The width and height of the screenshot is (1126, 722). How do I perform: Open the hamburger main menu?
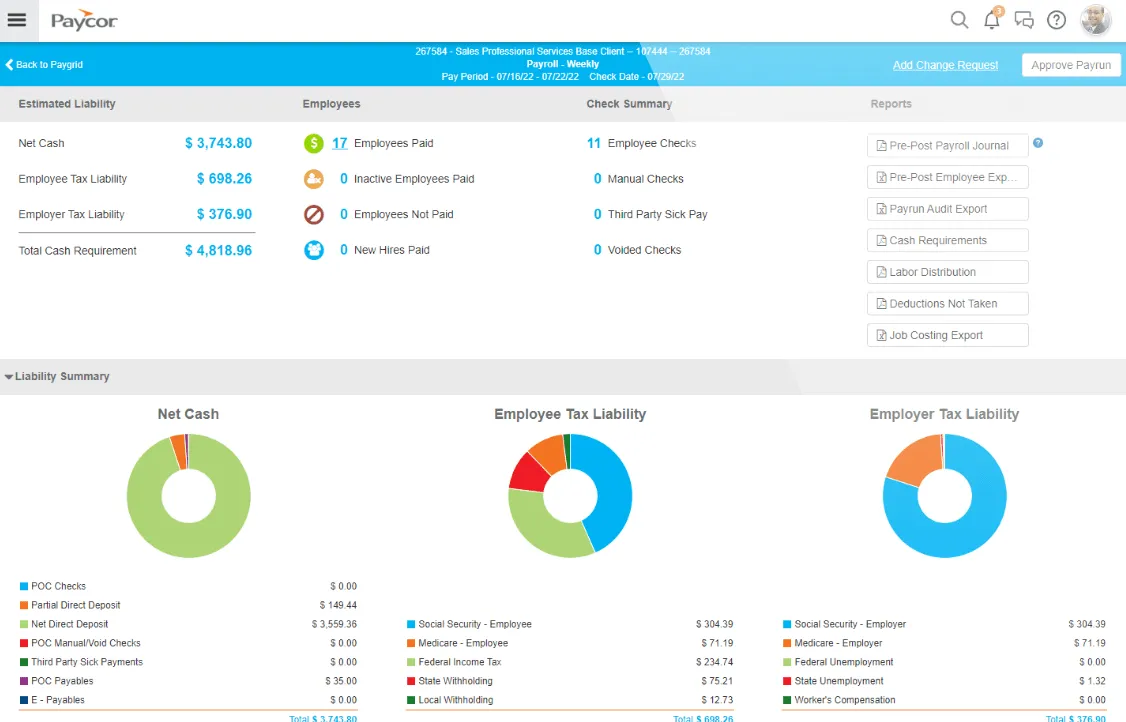tap(17, 20)
